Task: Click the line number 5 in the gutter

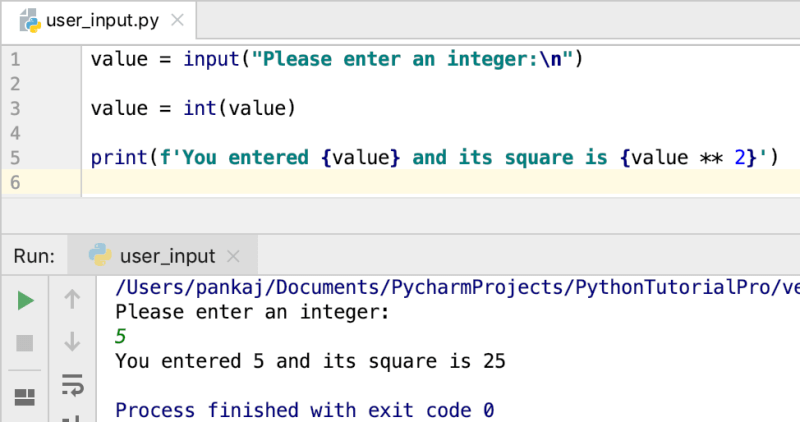Action: click(15, 158)
